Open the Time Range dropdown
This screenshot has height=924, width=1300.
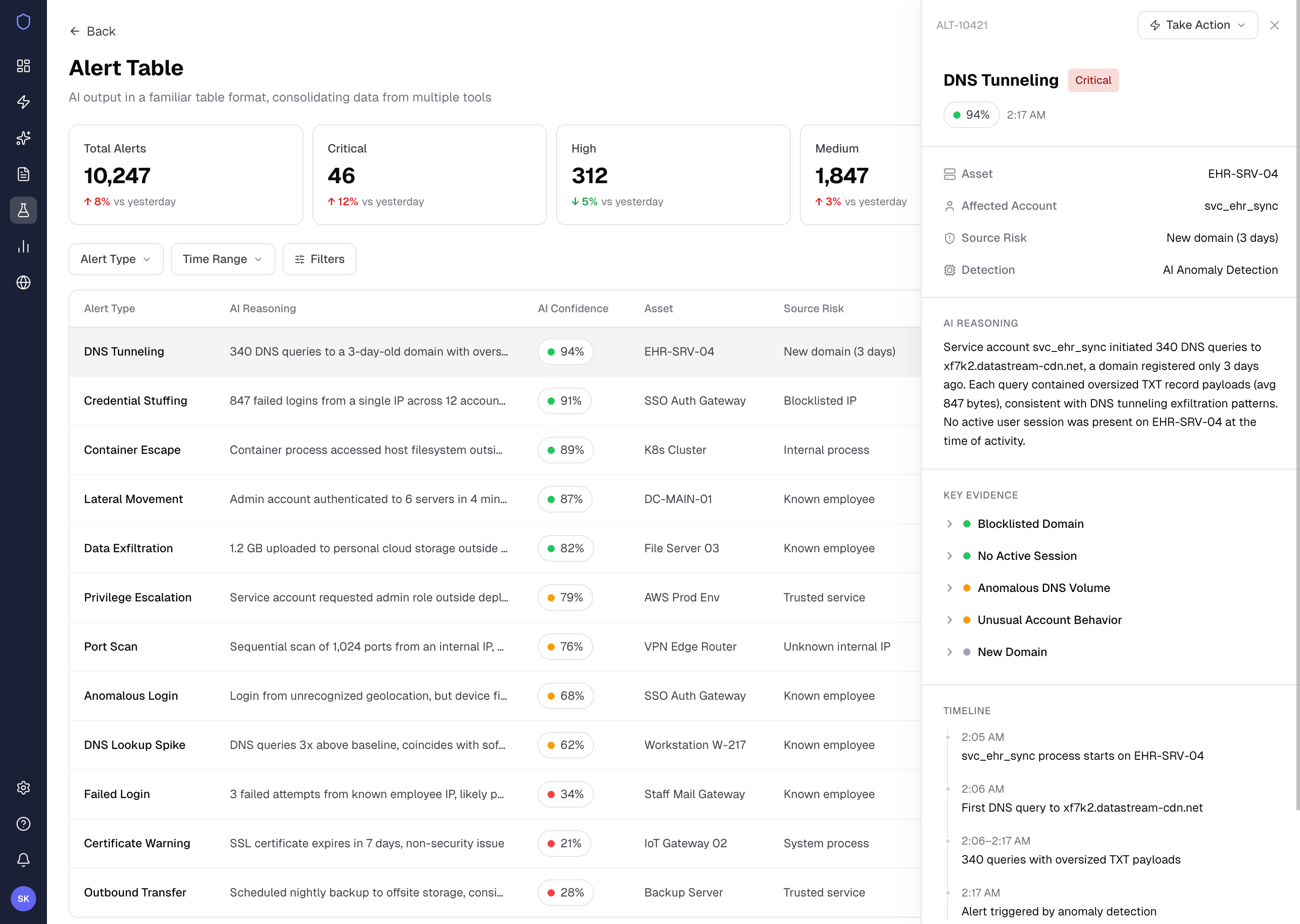[223, 259]
